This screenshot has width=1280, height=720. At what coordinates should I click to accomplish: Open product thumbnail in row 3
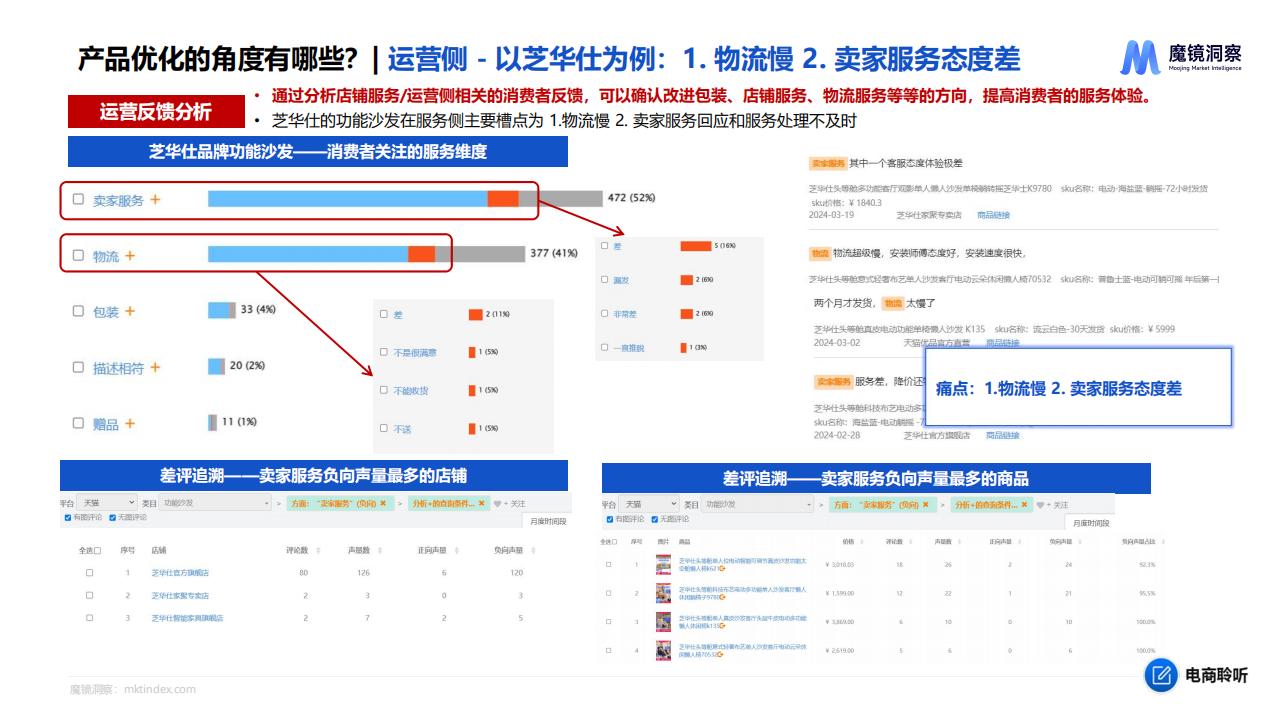point(663,622)
